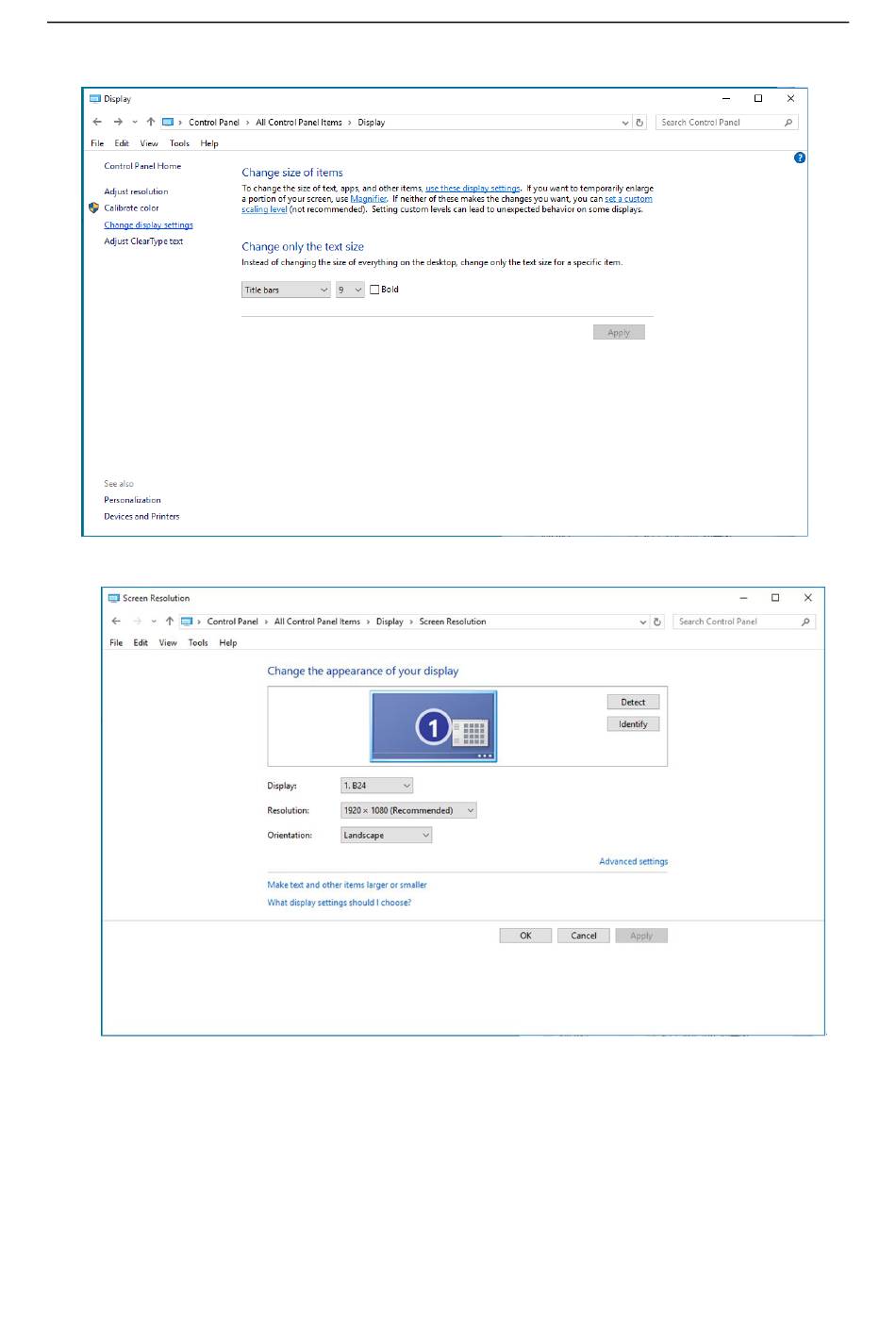Click Up arrow in Display window
Image resolution: width=896 pixels, height=1328 pixels.
[151, 122]
